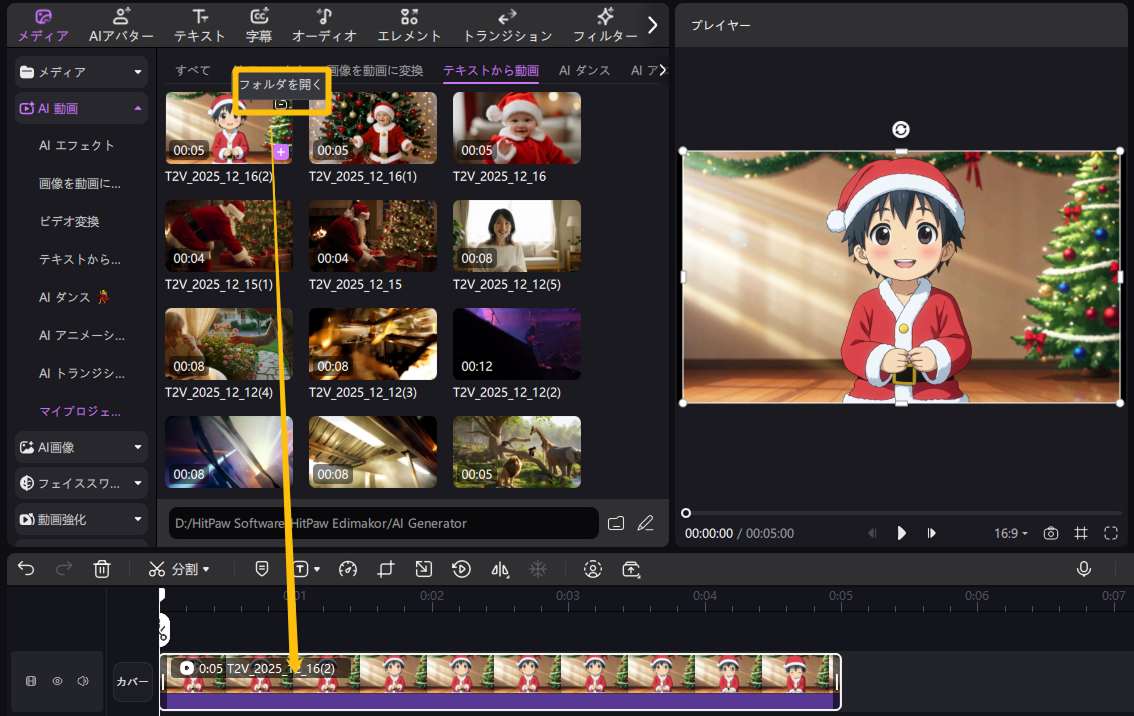Image resolution: width=1134 pixels, height=716 pixels.
Task: Click the crop tool in the timeline toolbar
Action: tap(387, 569)
